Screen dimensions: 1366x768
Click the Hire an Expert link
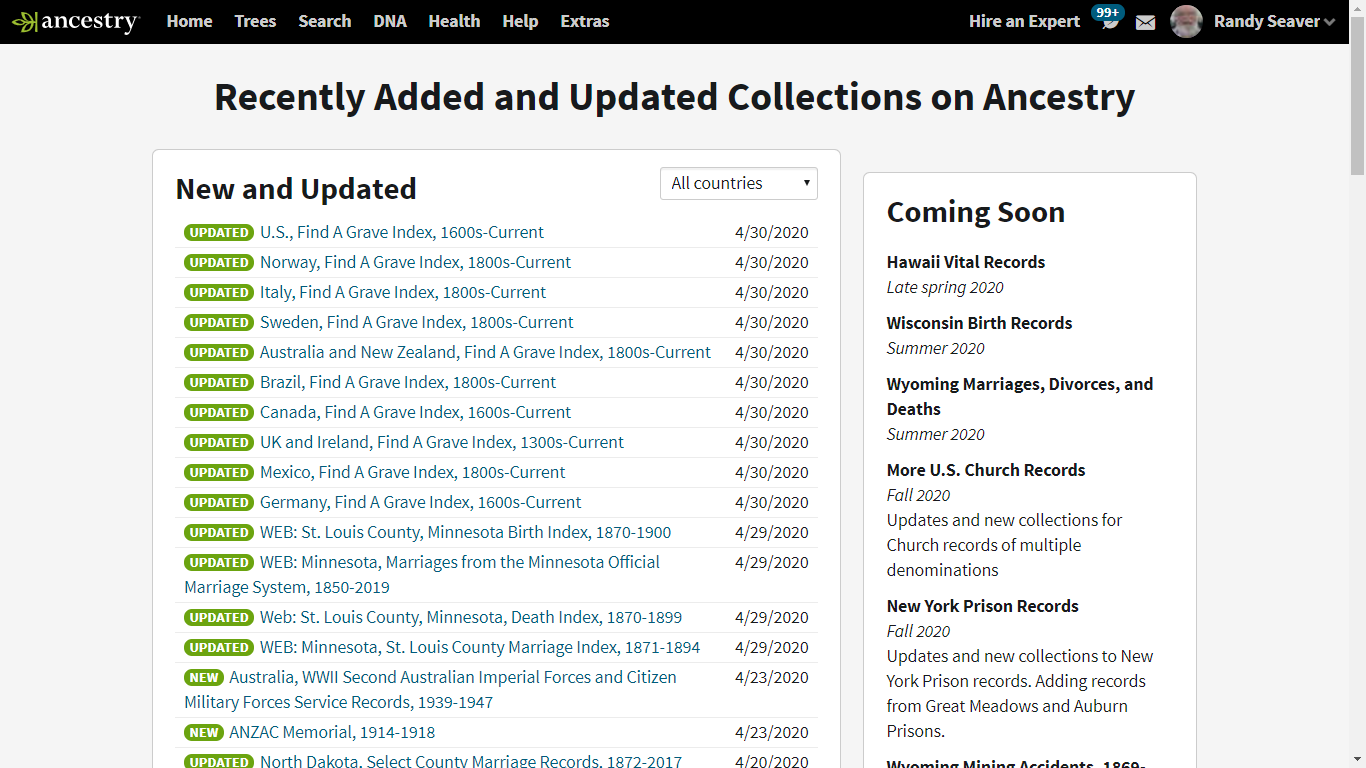(x=1024, y=21)
